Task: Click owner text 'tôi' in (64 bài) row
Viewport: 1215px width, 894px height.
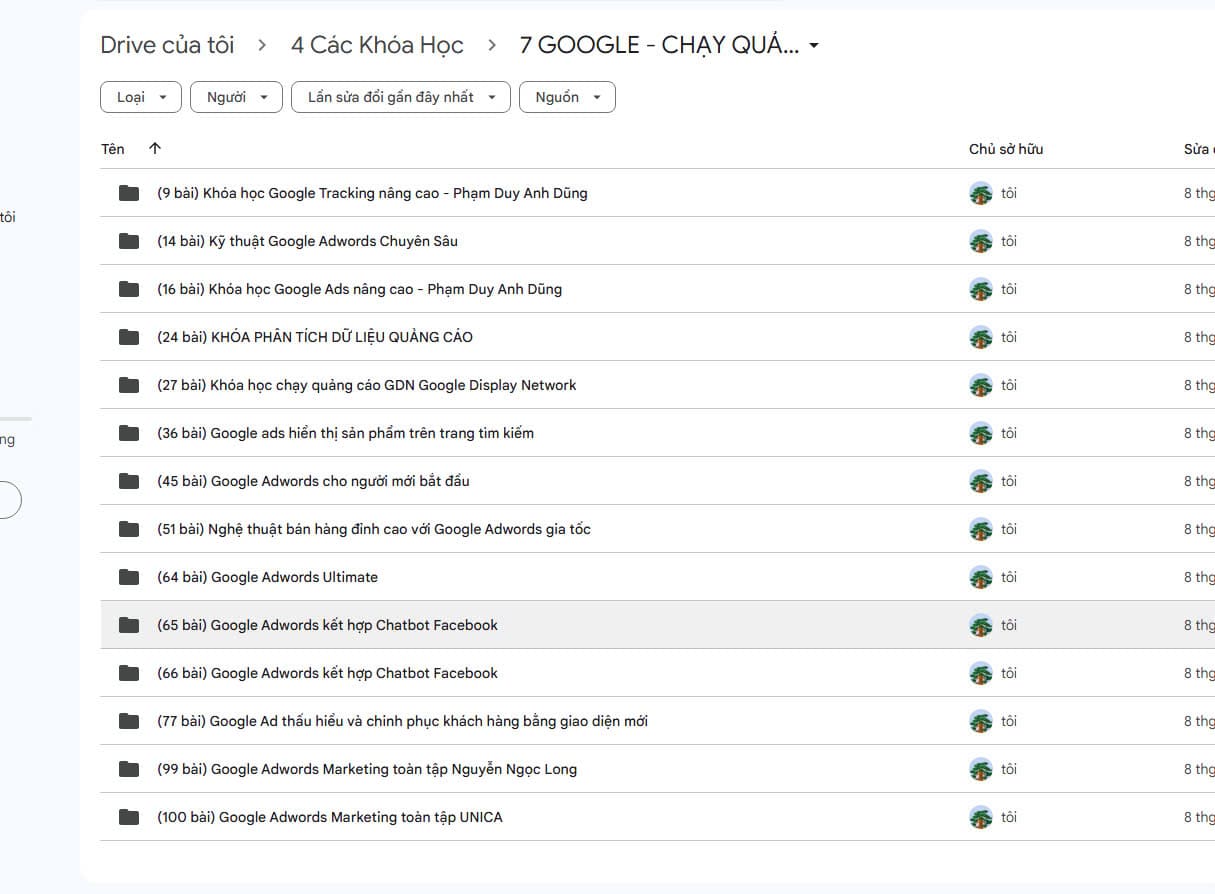Action: click(1009, 577)
